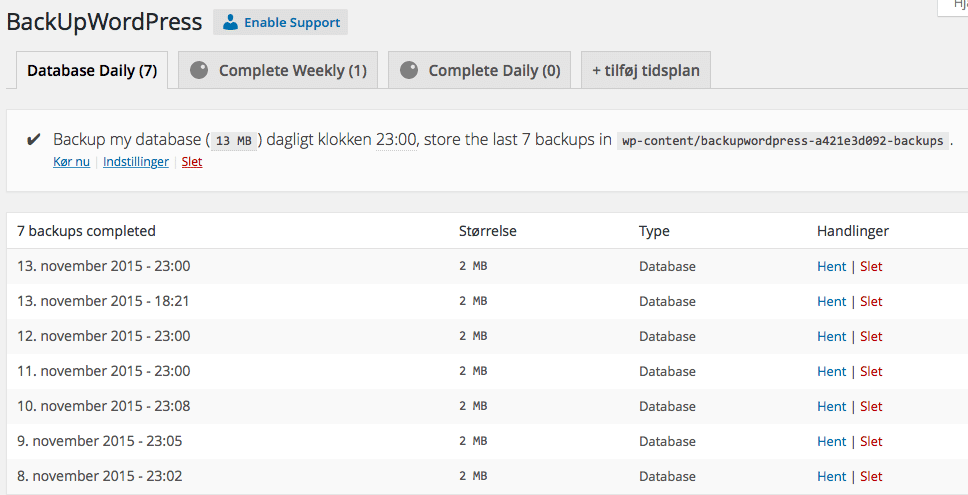Click the red Slet schedule link
This screenshot has width=968, height=495.
(x=192, y=162)
